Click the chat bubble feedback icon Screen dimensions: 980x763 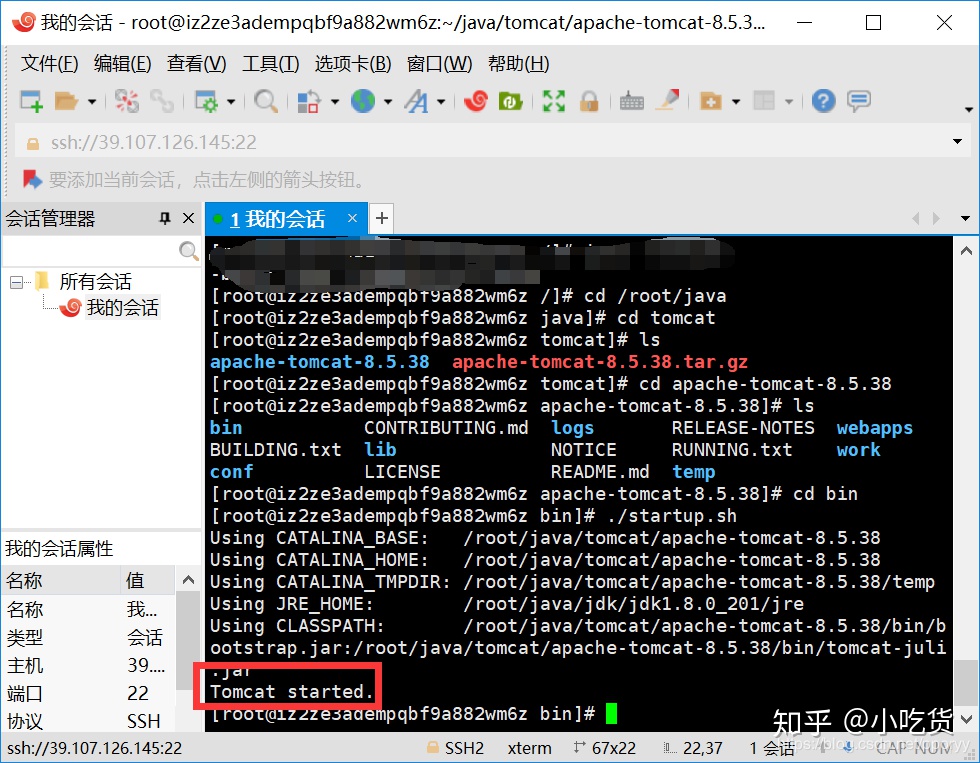pyautogui.click(x=859, y=101)
